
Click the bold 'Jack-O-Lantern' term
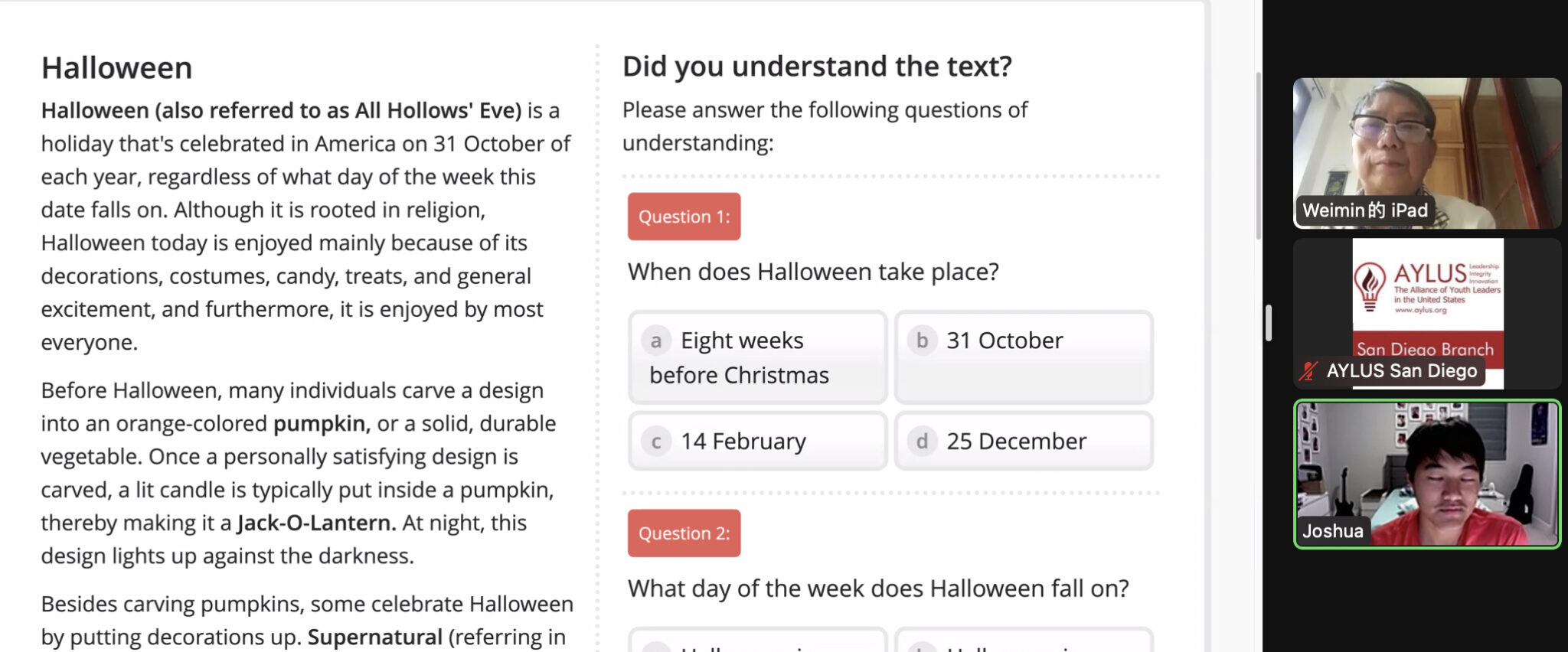[316, 523]
